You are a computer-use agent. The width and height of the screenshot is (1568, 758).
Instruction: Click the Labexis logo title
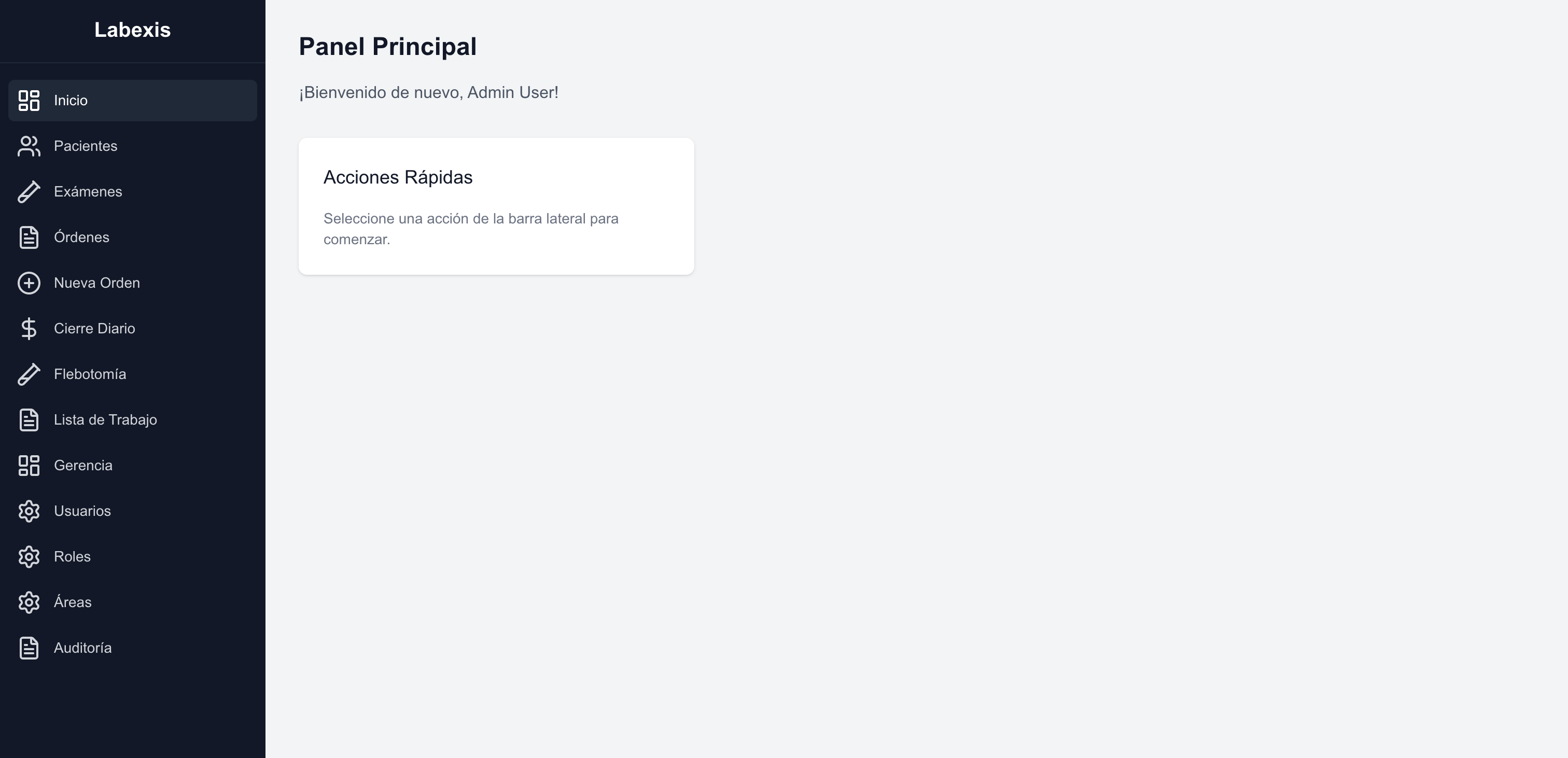132,30
